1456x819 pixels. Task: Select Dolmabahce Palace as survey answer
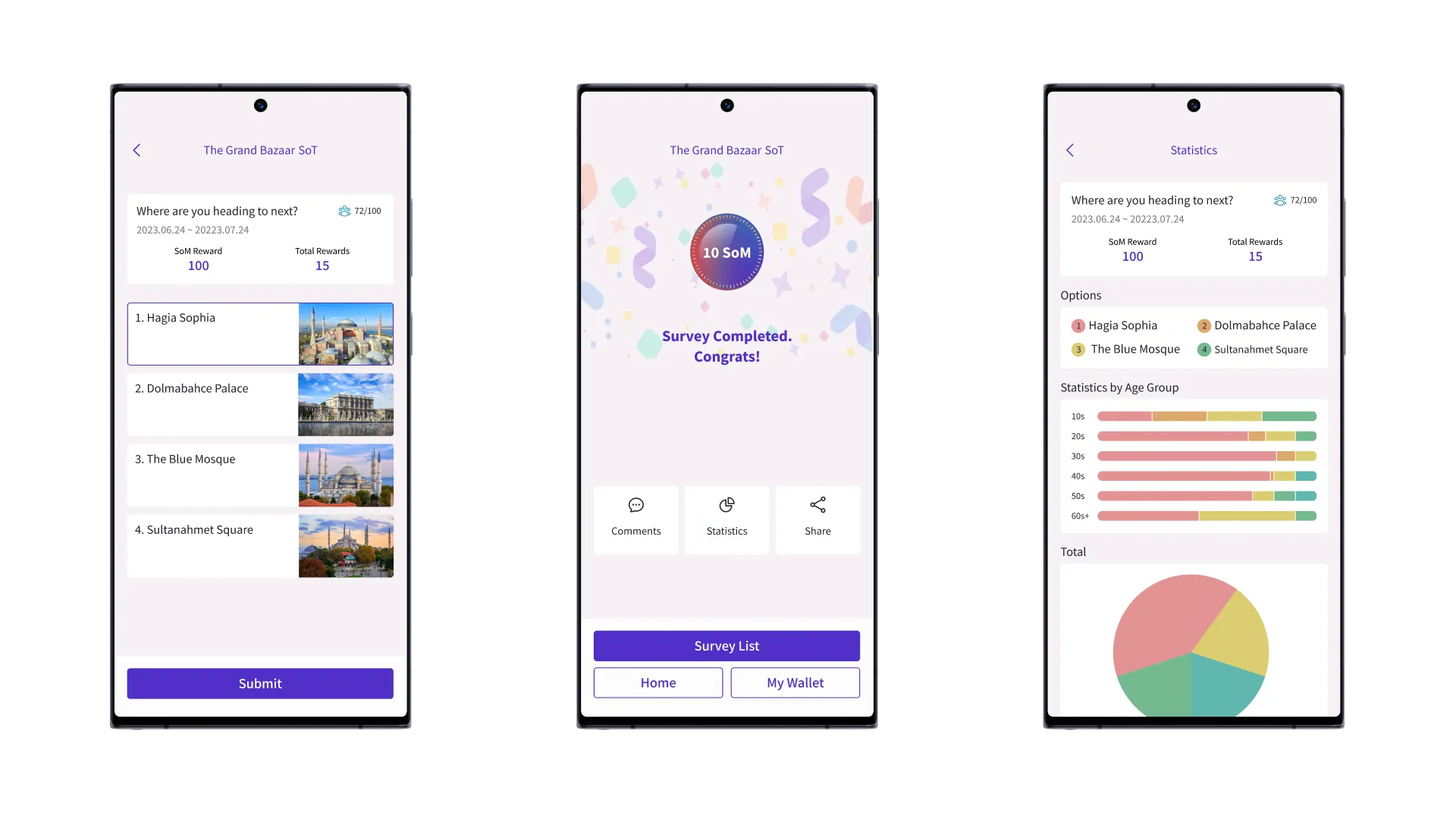click(x=260, y=404)
